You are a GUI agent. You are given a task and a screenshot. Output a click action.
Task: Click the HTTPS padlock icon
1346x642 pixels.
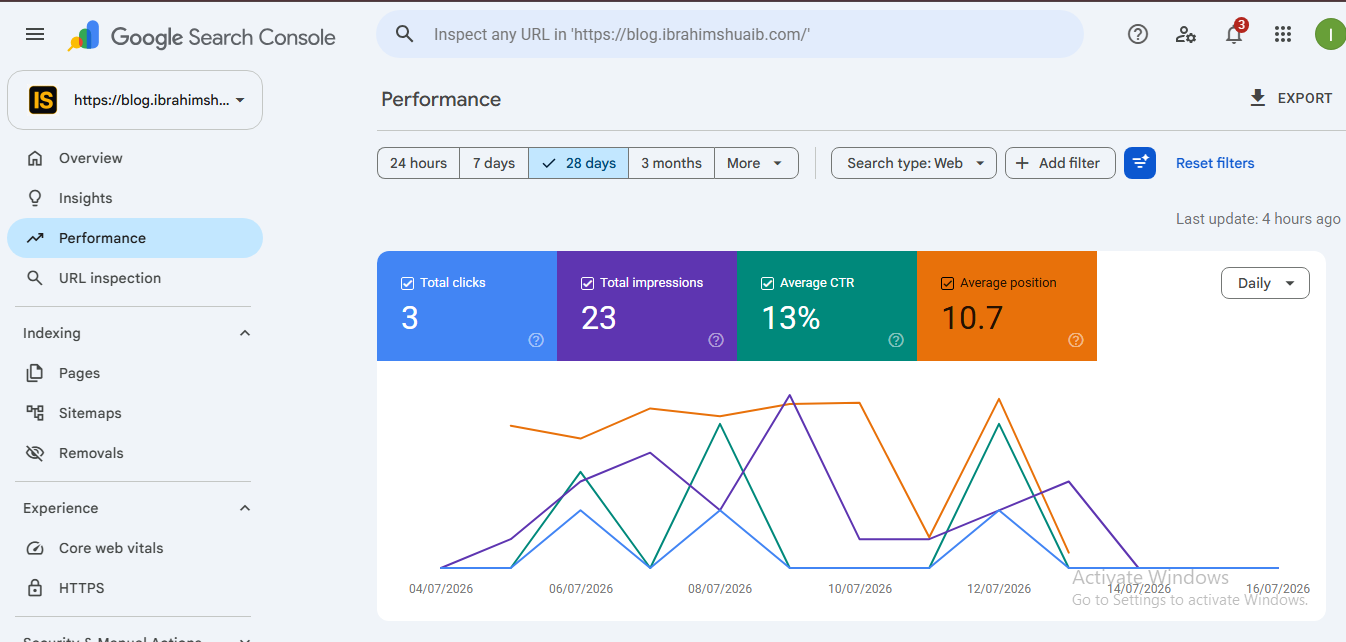tap(35, 588)
